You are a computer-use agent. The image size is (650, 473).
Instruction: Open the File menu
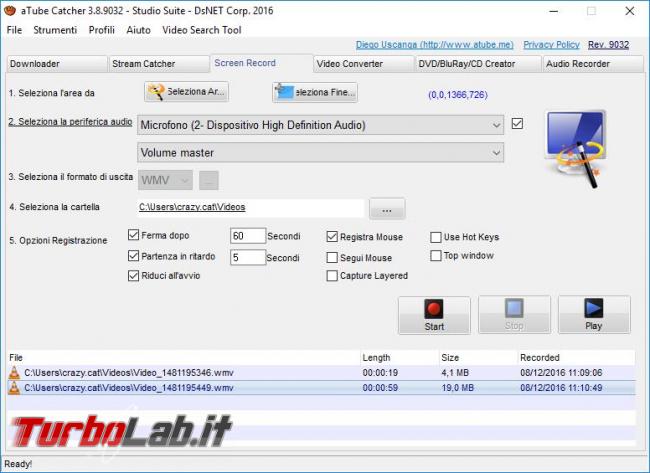[x=15, y=30]
